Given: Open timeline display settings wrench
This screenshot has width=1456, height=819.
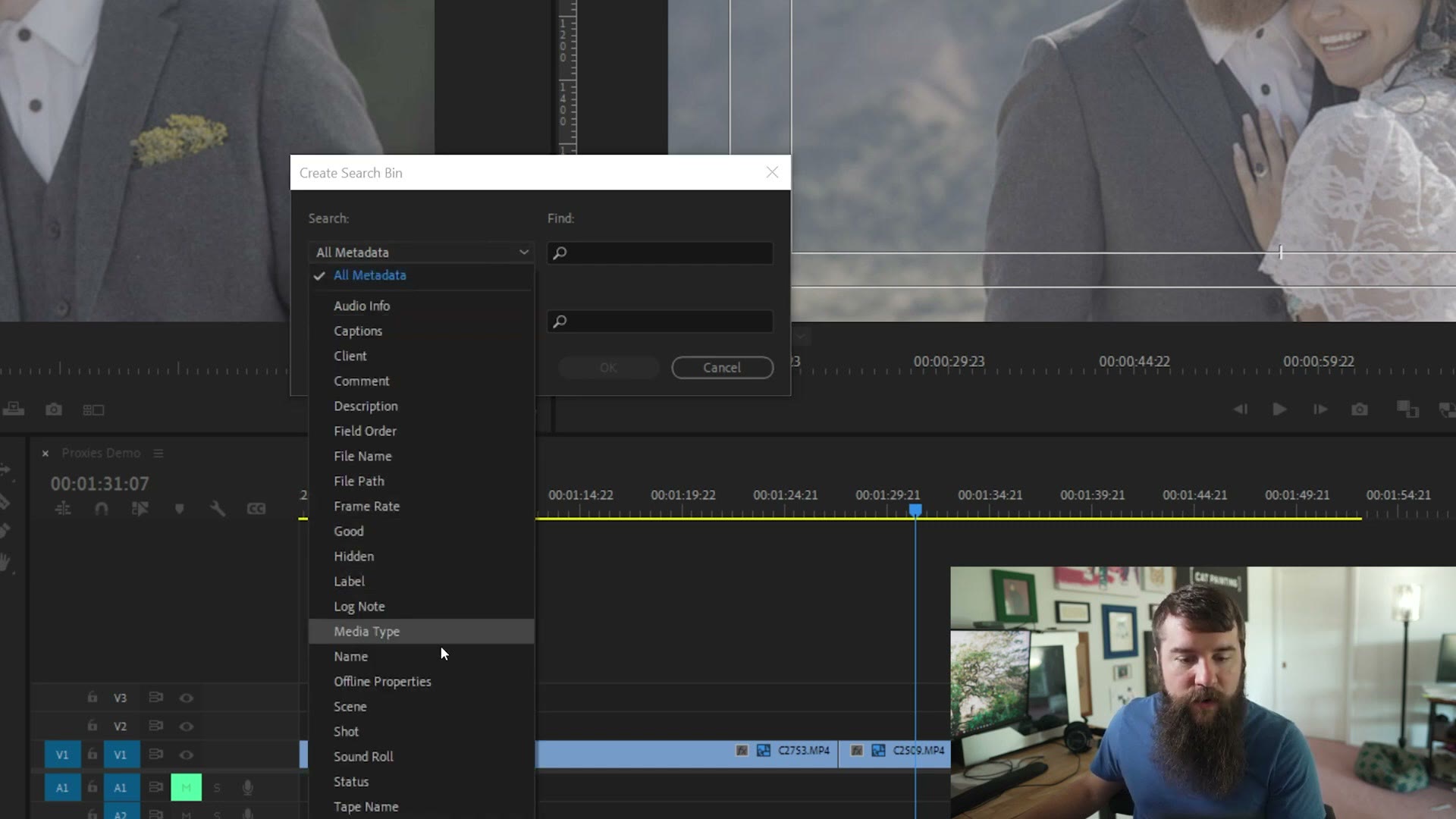Looking at the screenshot, I should coord(218,509).
